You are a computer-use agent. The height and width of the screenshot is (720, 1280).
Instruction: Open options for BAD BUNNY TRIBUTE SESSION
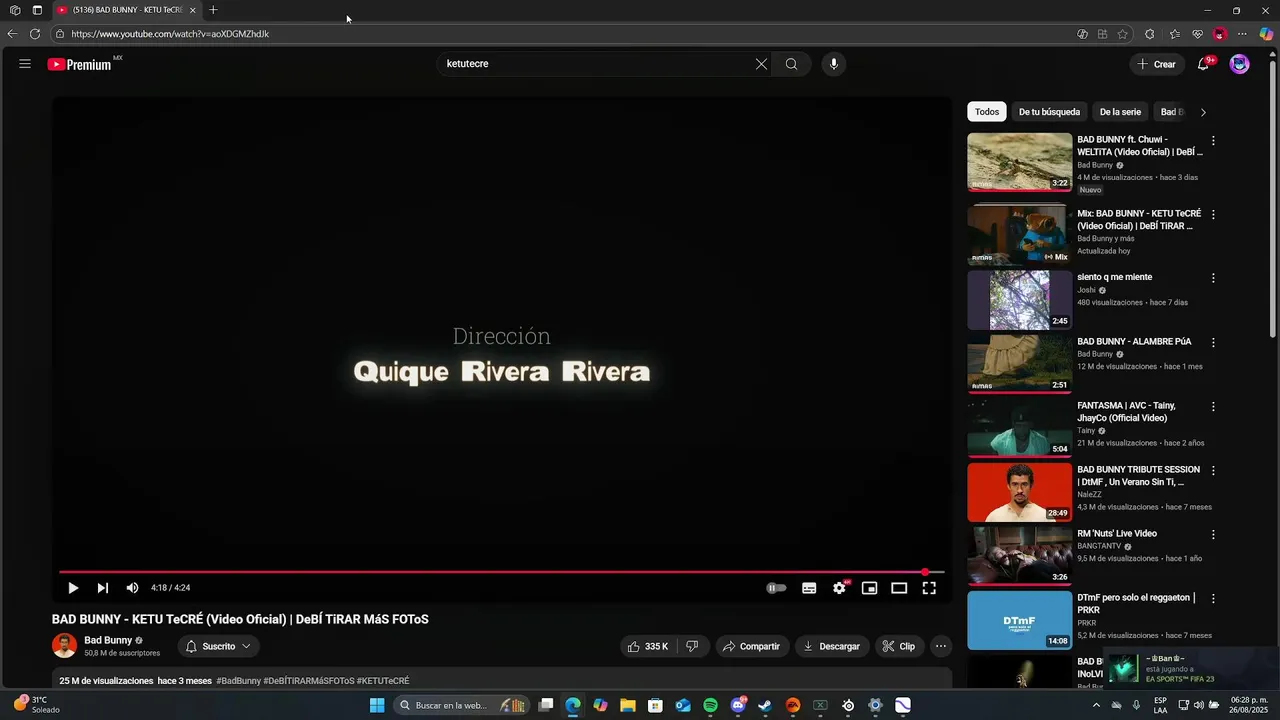pos(1213,471)
